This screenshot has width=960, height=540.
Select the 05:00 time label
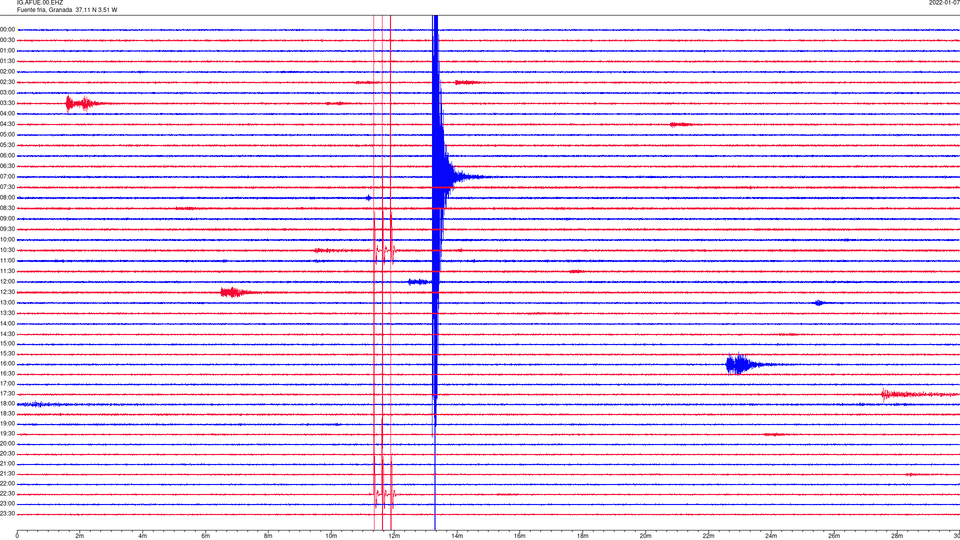tap(7, 135)
